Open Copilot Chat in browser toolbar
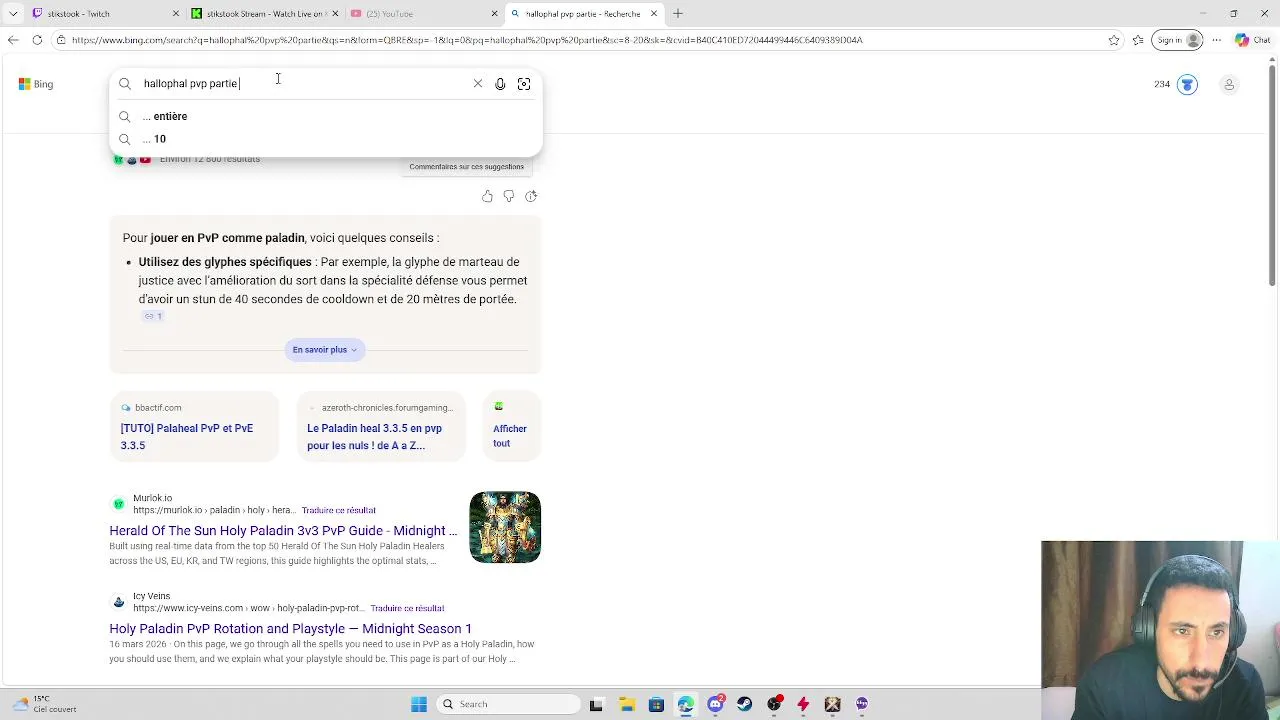This screenshot has height=720, width=1280. coord(1252,40)
